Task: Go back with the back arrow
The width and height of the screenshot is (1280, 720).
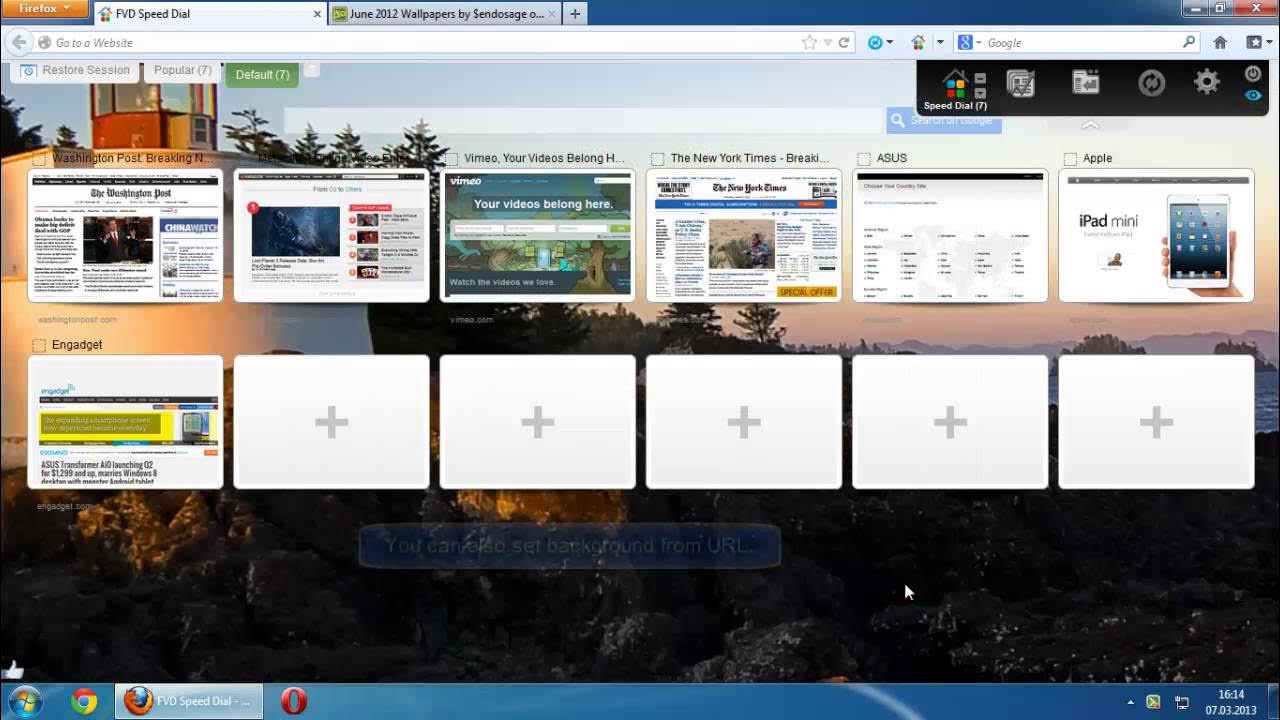Action: coord(18,42)
